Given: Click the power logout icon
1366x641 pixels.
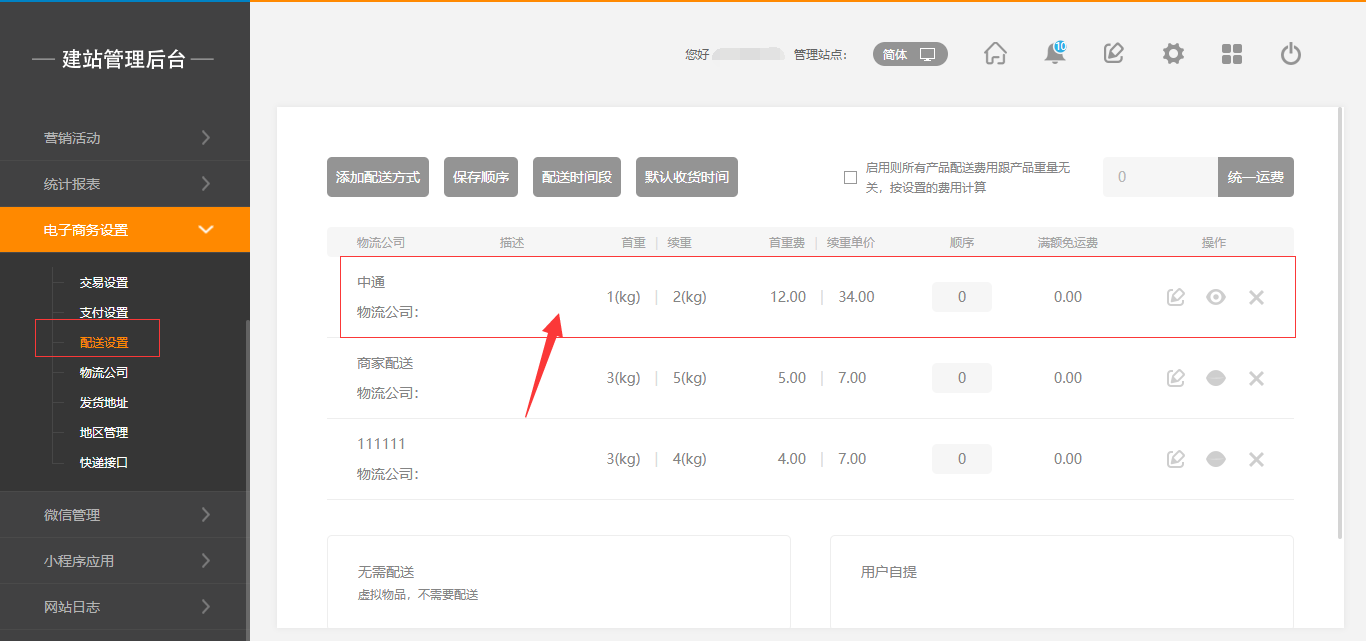Looking at the screenshot, I should tap(1291, 54).
